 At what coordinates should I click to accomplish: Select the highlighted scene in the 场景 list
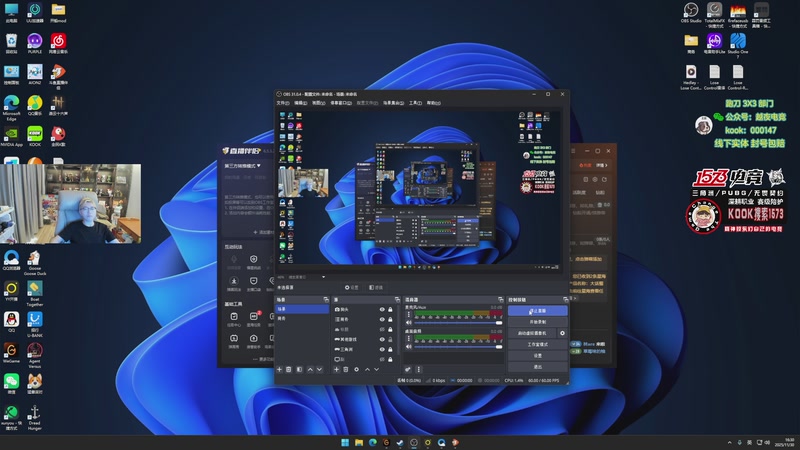tap(302, 309)
